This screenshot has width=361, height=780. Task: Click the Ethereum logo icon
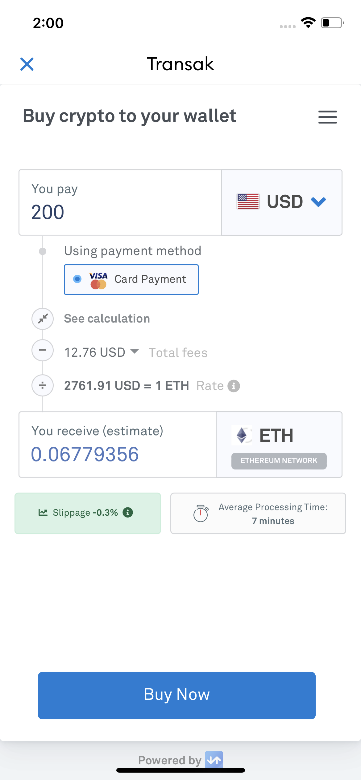242,436
